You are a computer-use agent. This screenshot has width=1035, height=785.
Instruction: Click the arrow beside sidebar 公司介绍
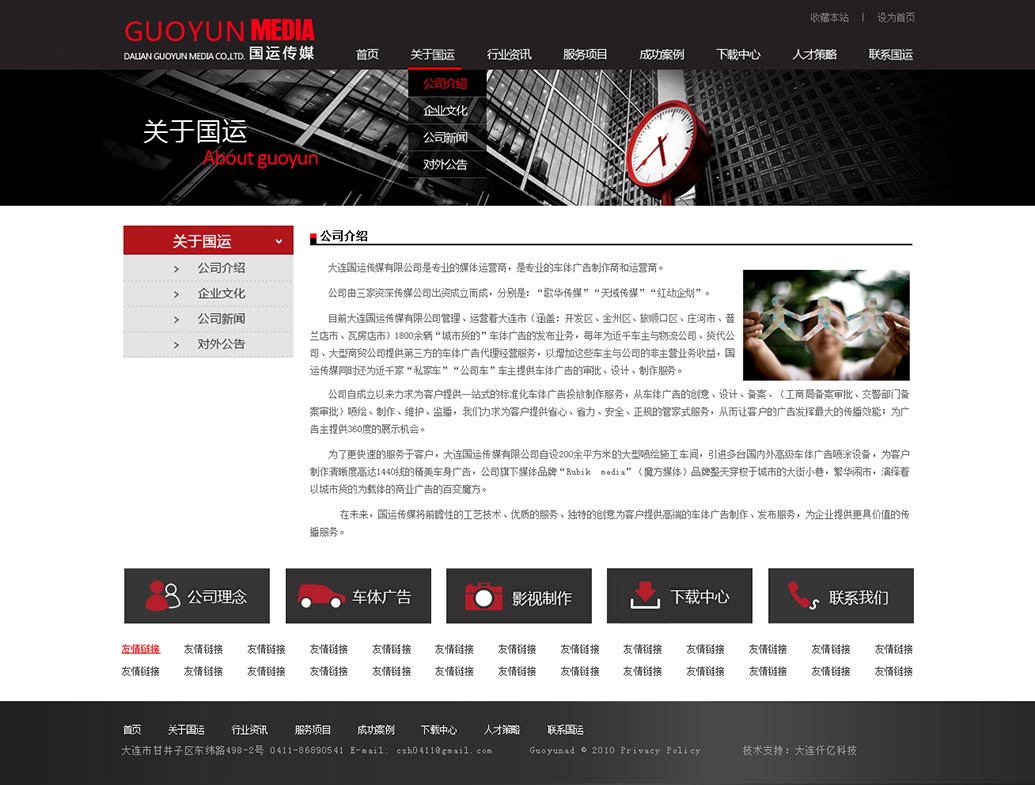click(x=176, y=269)
